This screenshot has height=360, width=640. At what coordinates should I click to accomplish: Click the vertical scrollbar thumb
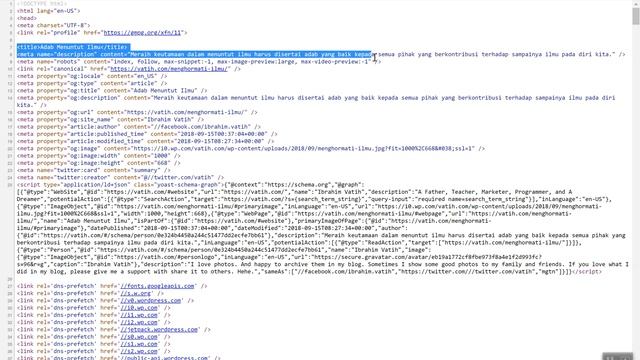(636, 17)
